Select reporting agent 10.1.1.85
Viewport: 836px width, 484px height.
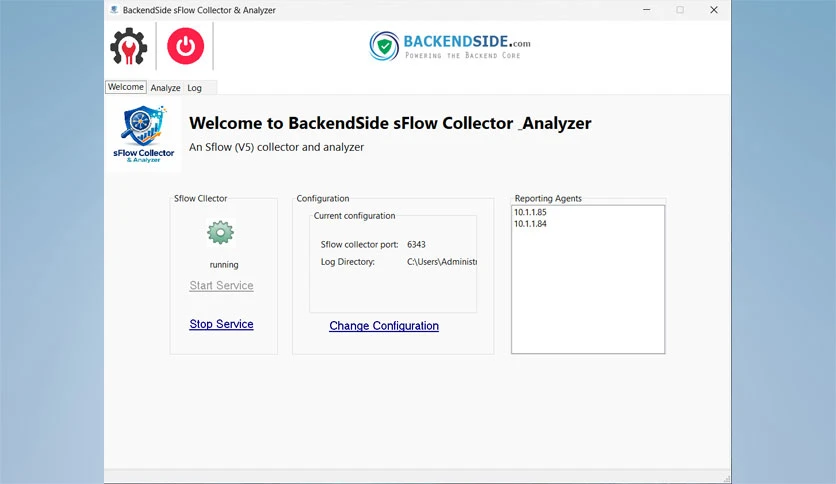point(530,212)
